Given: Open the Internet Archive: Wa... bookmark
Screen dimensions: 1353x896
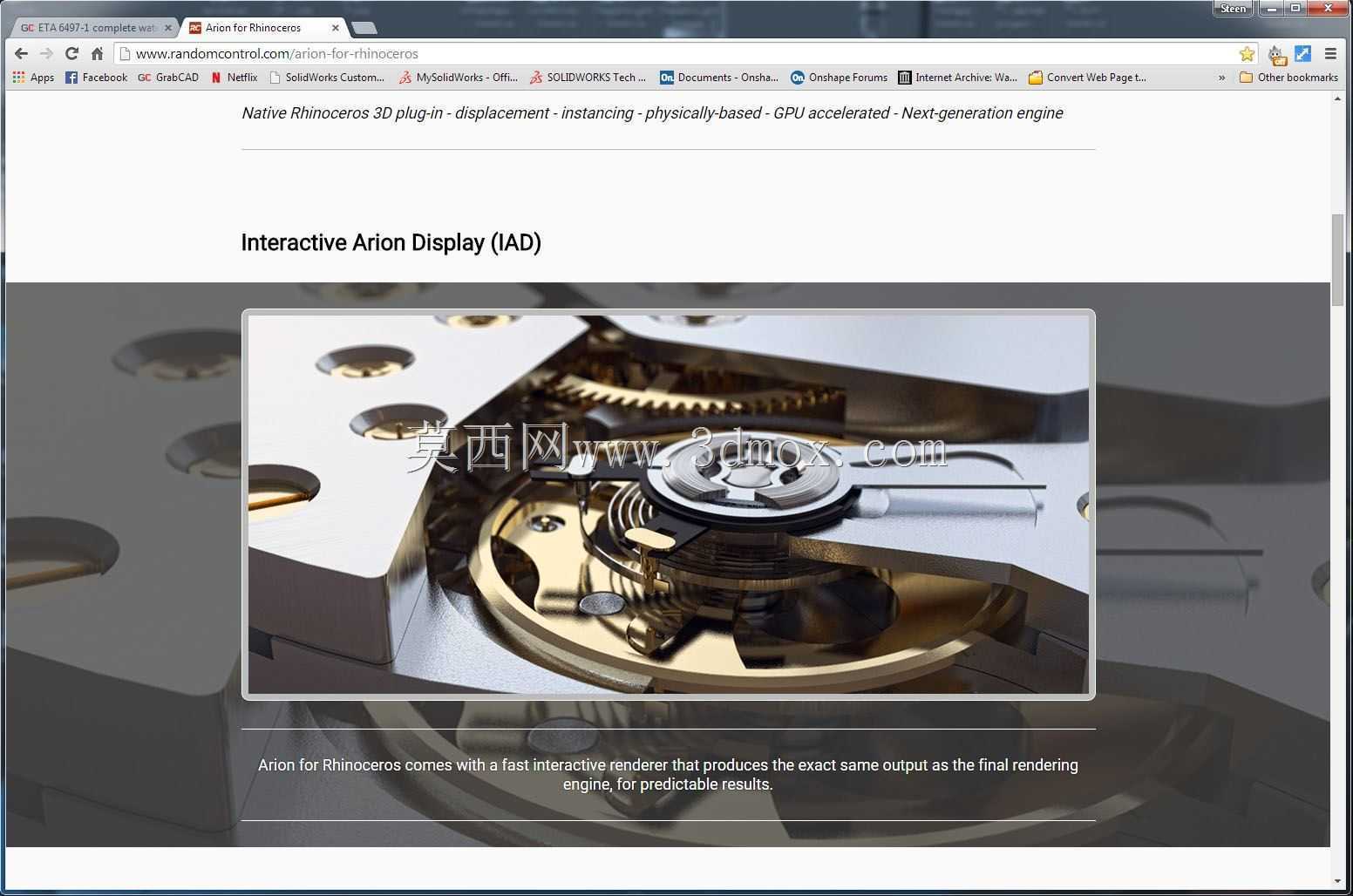Looking at the screenshot, I should pyautogui.click(x=957, y=78).
